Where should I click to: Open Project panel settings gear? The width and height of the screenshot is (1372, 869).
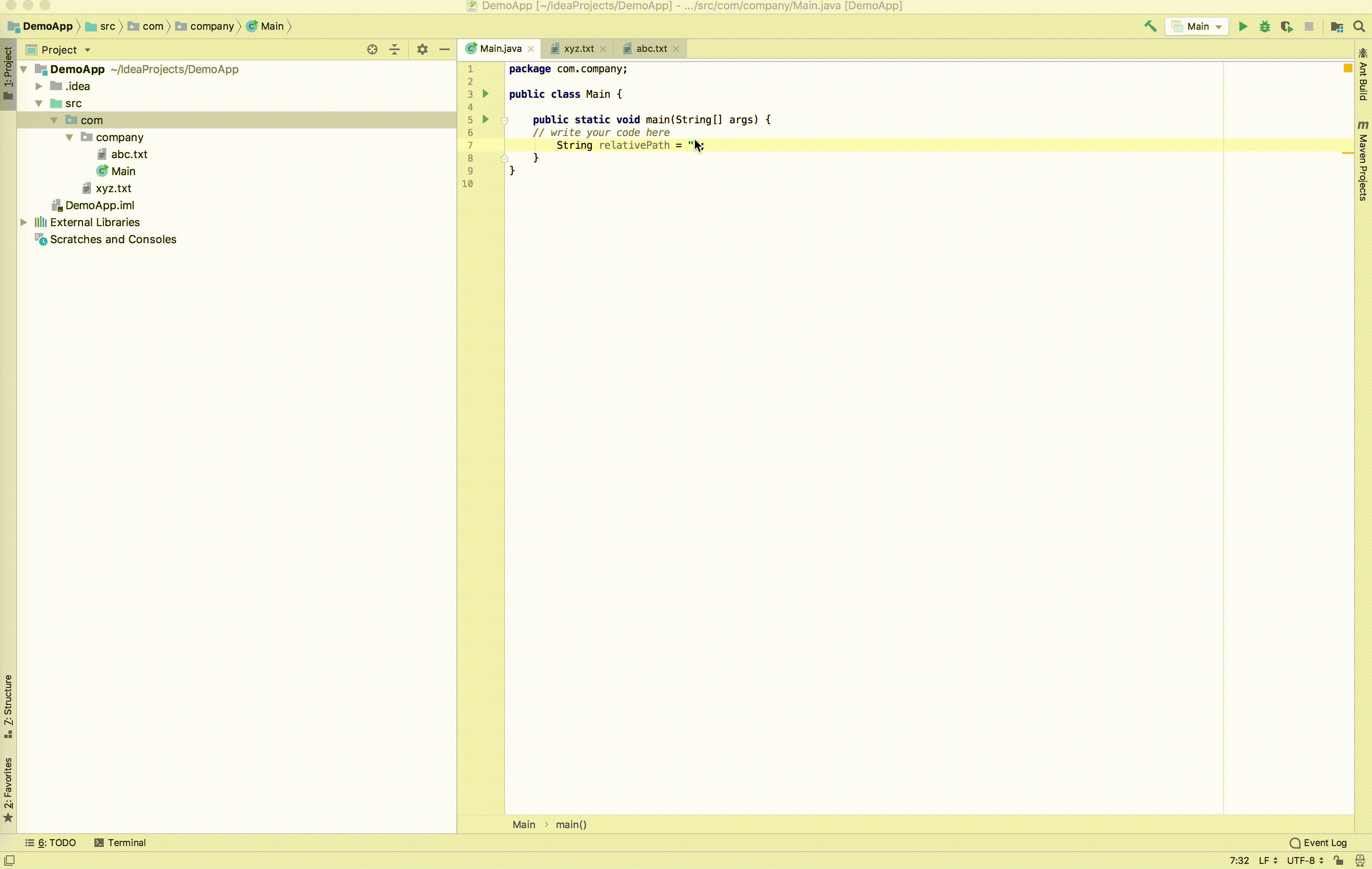pyautogui.click(x=422, y=50)
